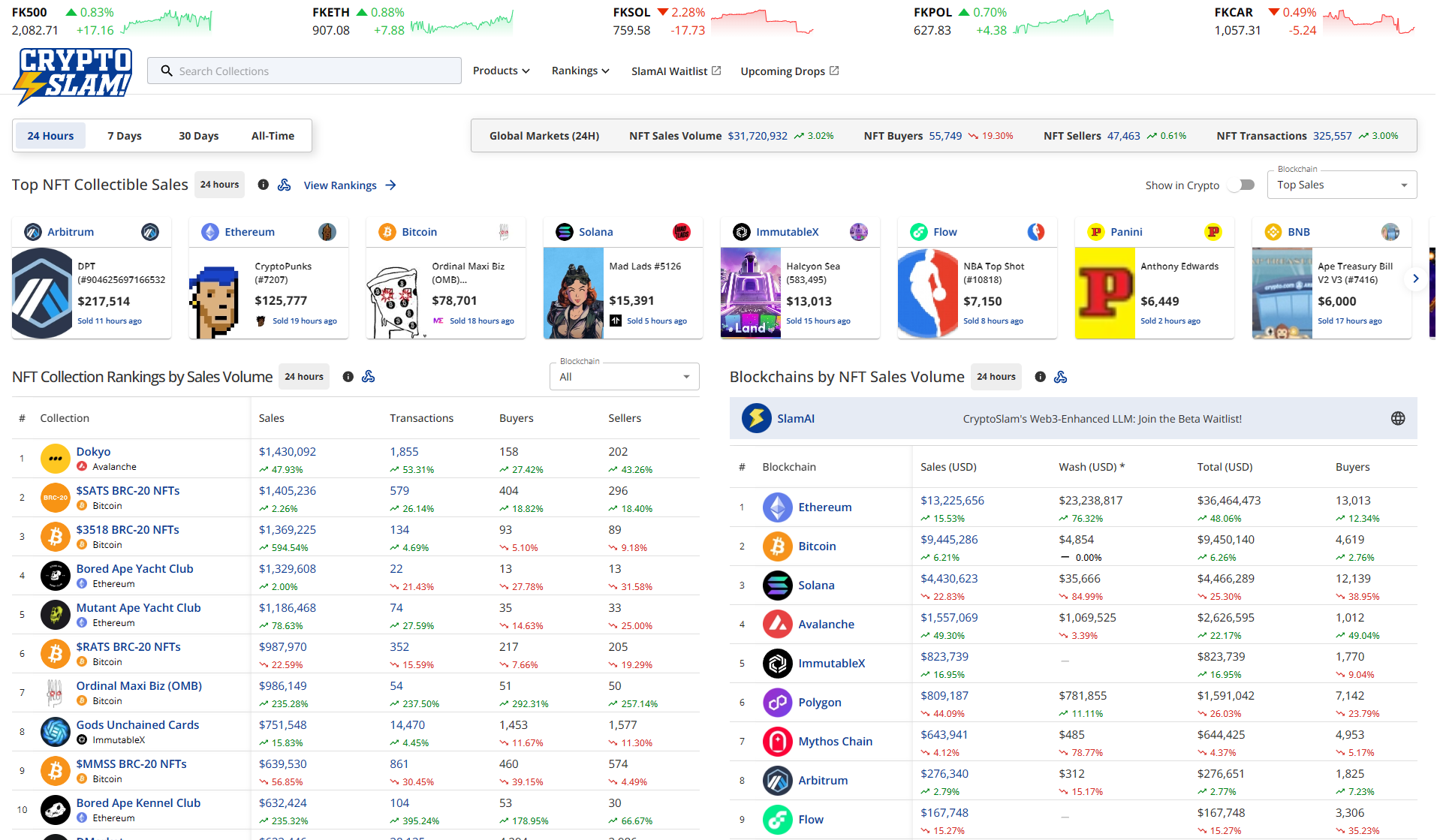The image size is (1443, 840).
Task: Click the Transactions column header
Action: [x=421, y=418]
